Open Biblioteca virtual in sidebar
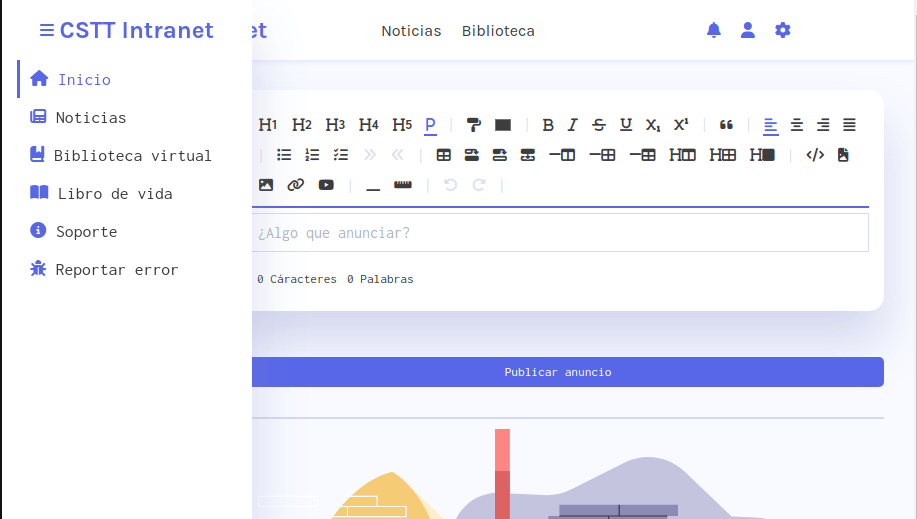The image size is (917, 519). [132, 156]
